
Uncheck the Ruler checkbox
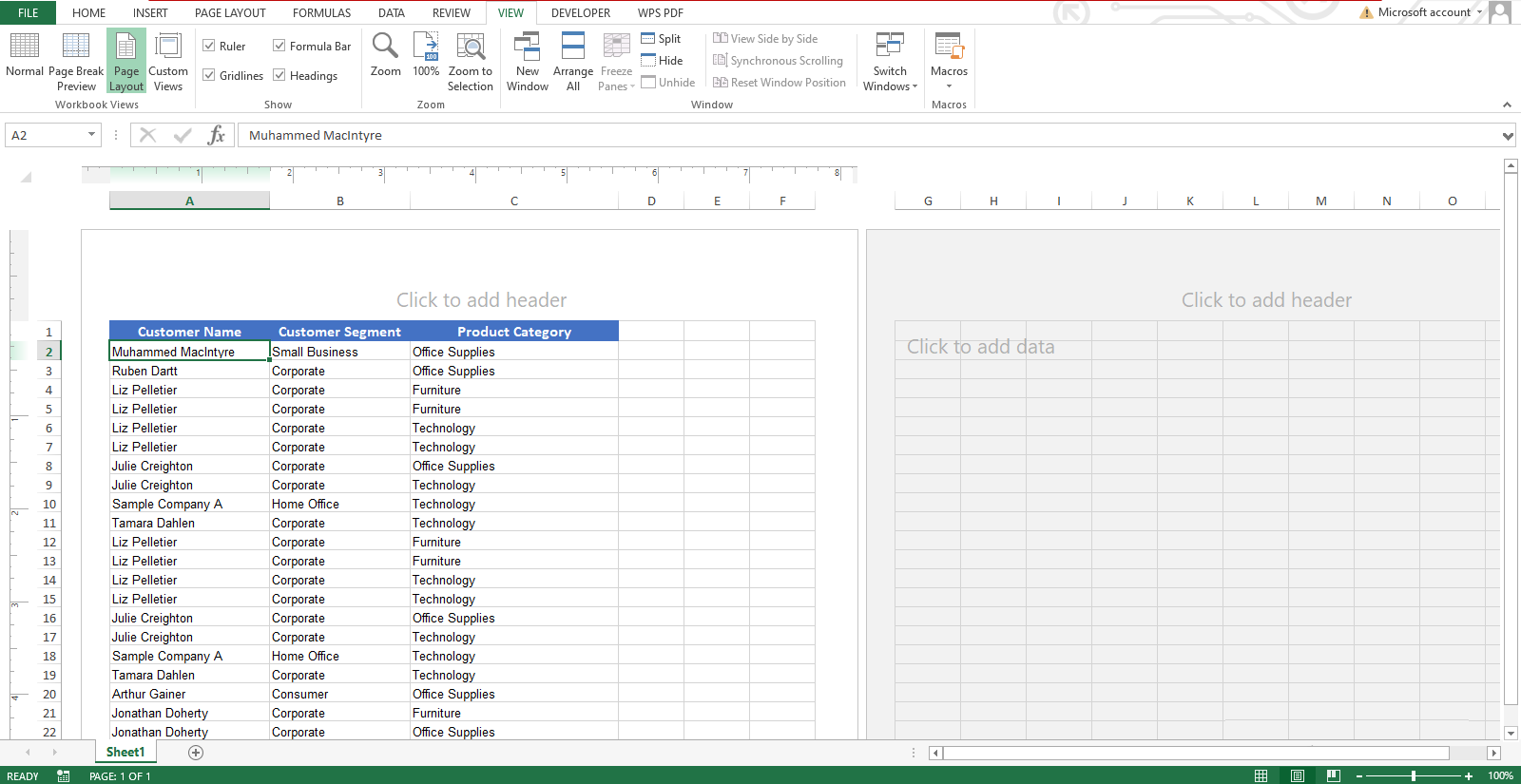(209, 46)
